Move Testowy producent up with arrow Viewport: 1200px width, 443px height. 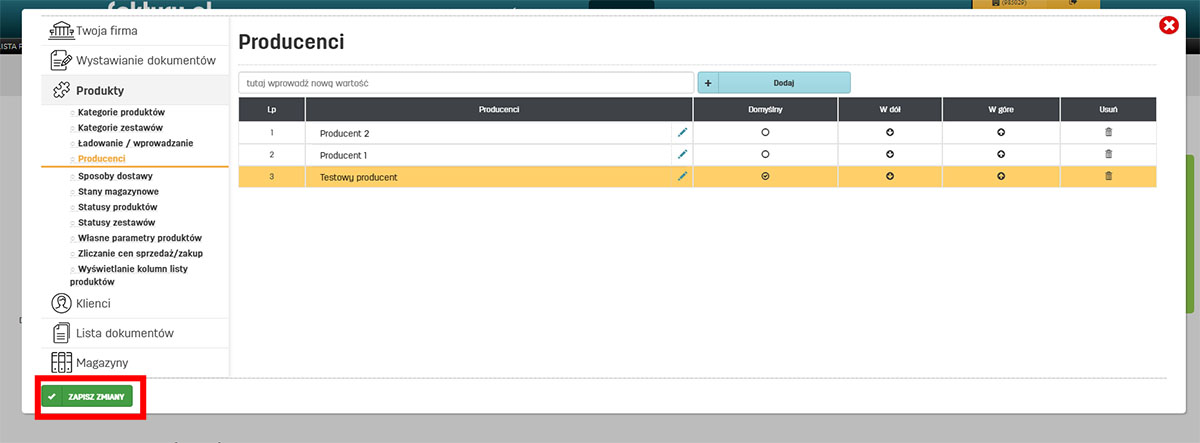(1000, 176)
